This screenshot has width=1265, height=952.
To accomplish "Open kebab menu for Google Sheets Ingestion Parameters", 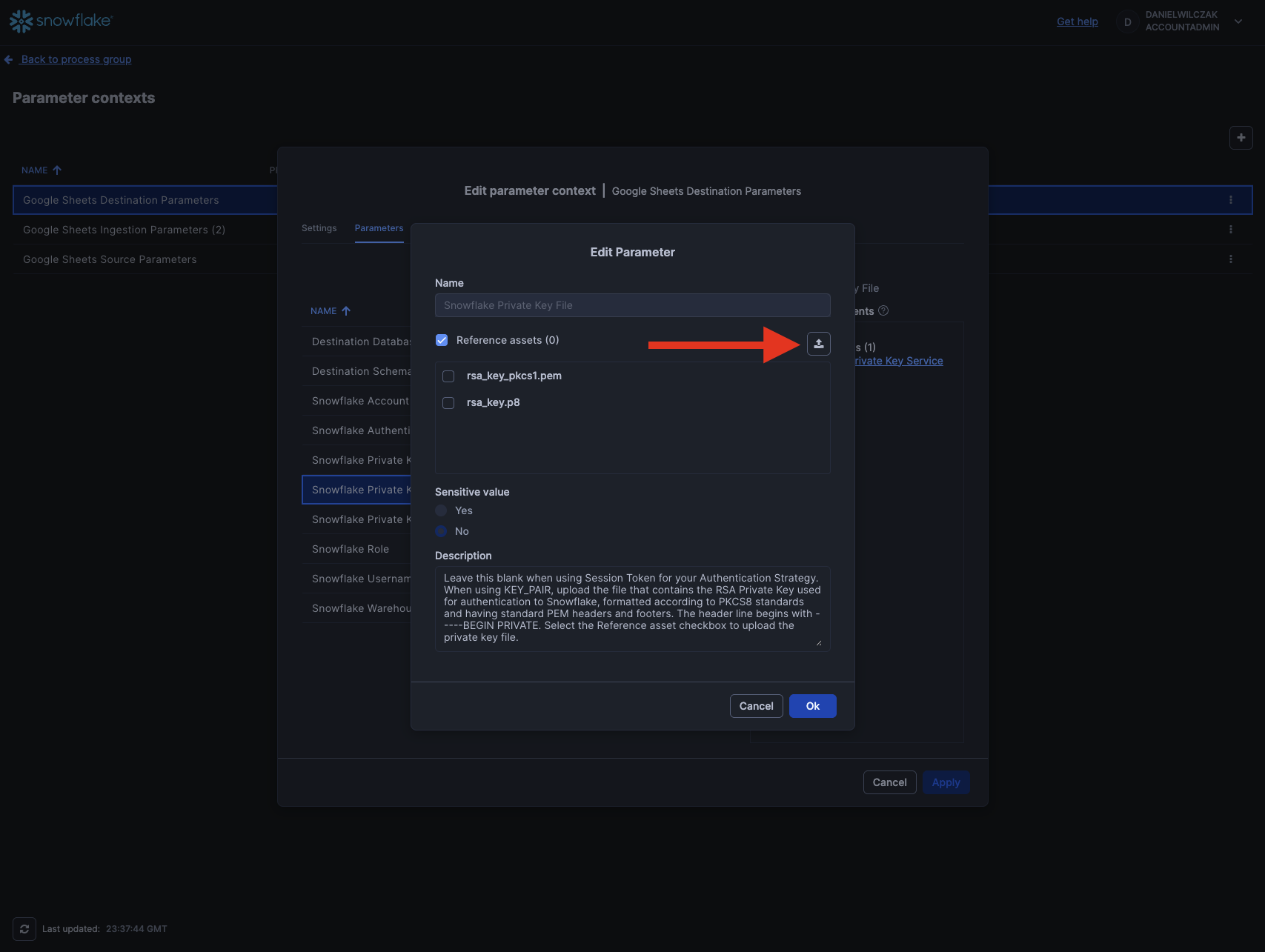I will pos(1230,230).
